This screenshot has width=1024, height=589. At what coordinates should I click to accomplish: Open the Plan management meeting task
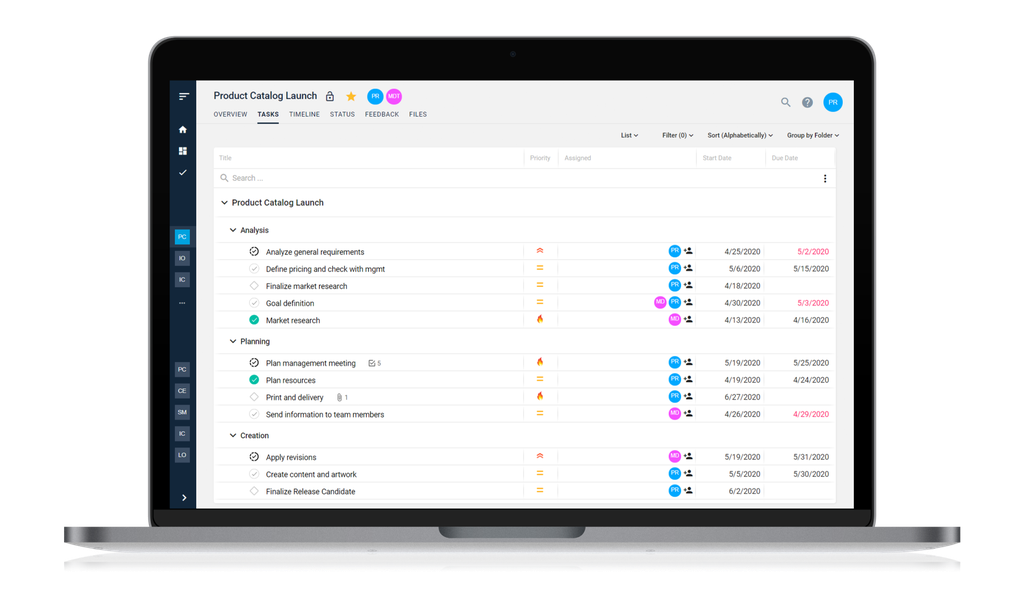(310, 363)
